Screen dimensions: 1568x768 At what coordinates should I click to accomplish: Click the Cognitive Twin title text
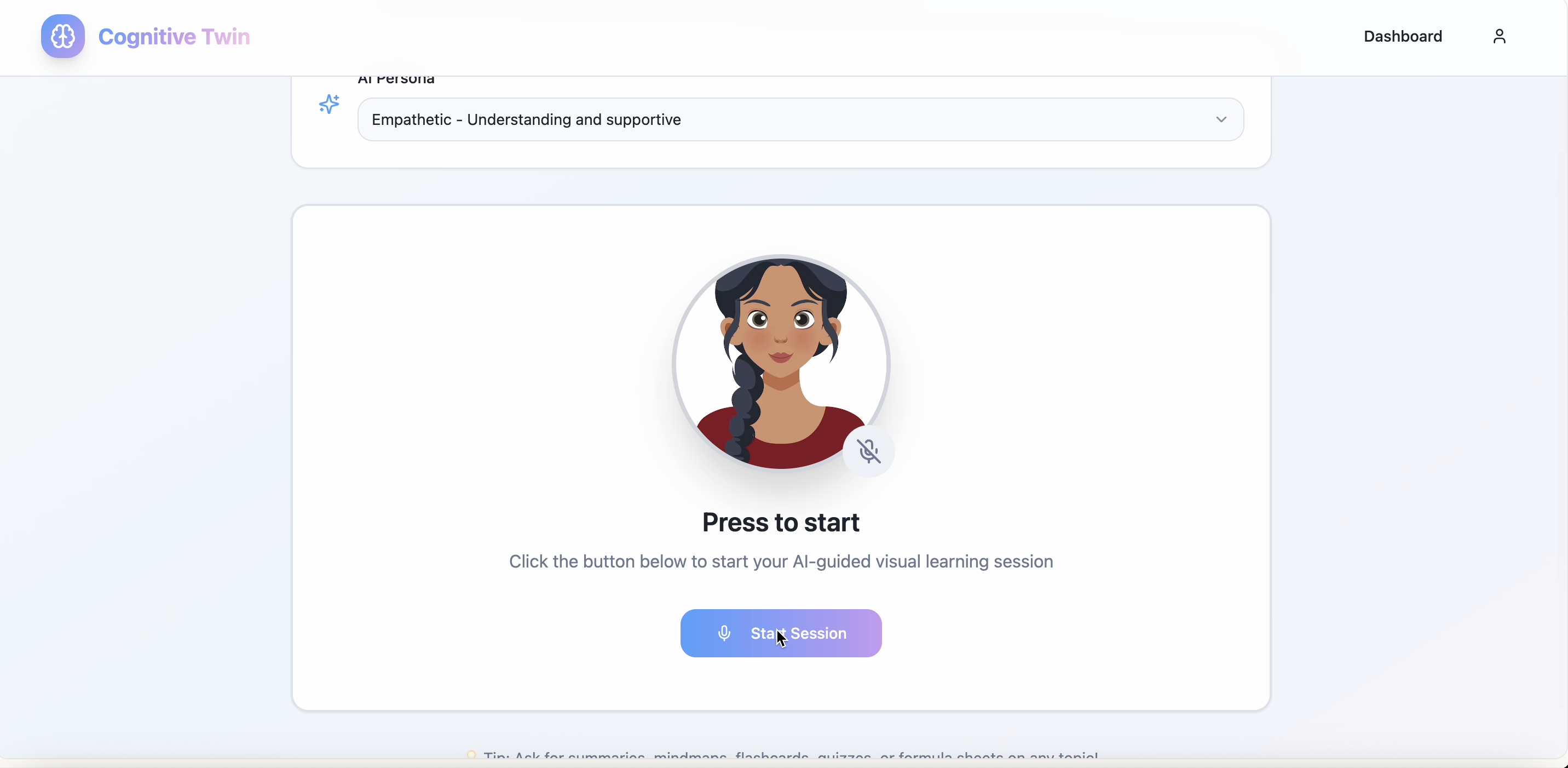click(x=174, y=37)
